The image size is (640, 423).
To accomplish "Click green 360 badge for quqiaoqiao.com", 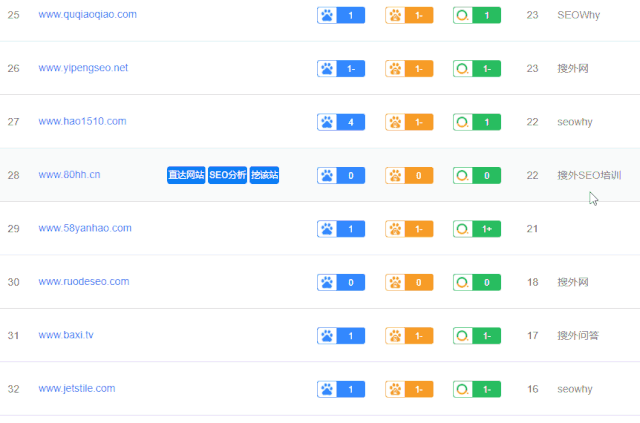I will tap(477, 16).
